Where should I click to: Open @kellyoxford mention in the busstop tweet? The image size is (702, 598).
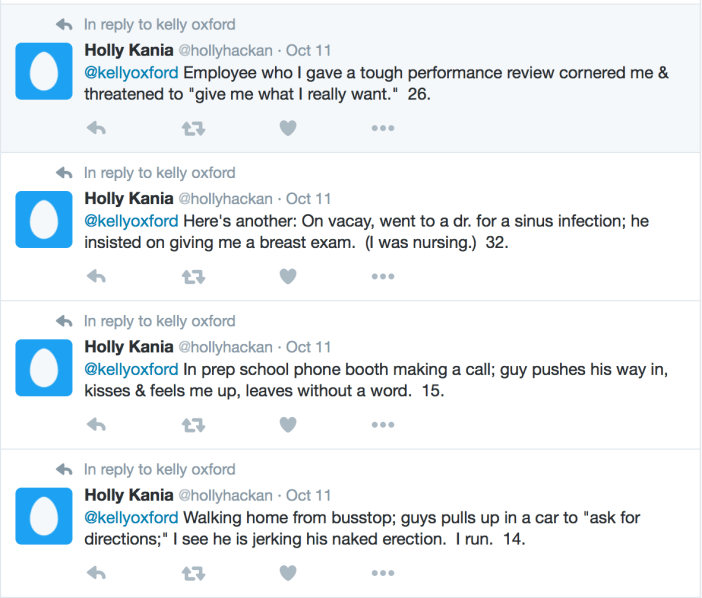coord(131,517)
